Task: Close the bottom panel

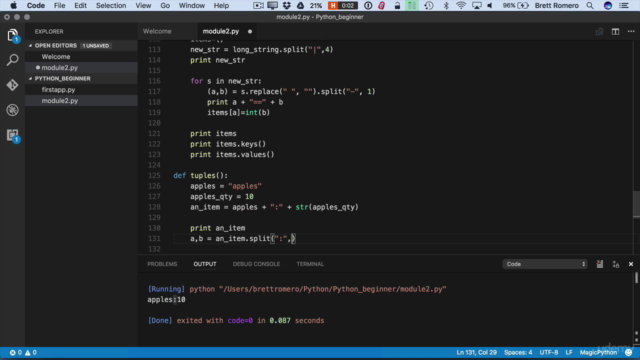Action: point(631,264)
